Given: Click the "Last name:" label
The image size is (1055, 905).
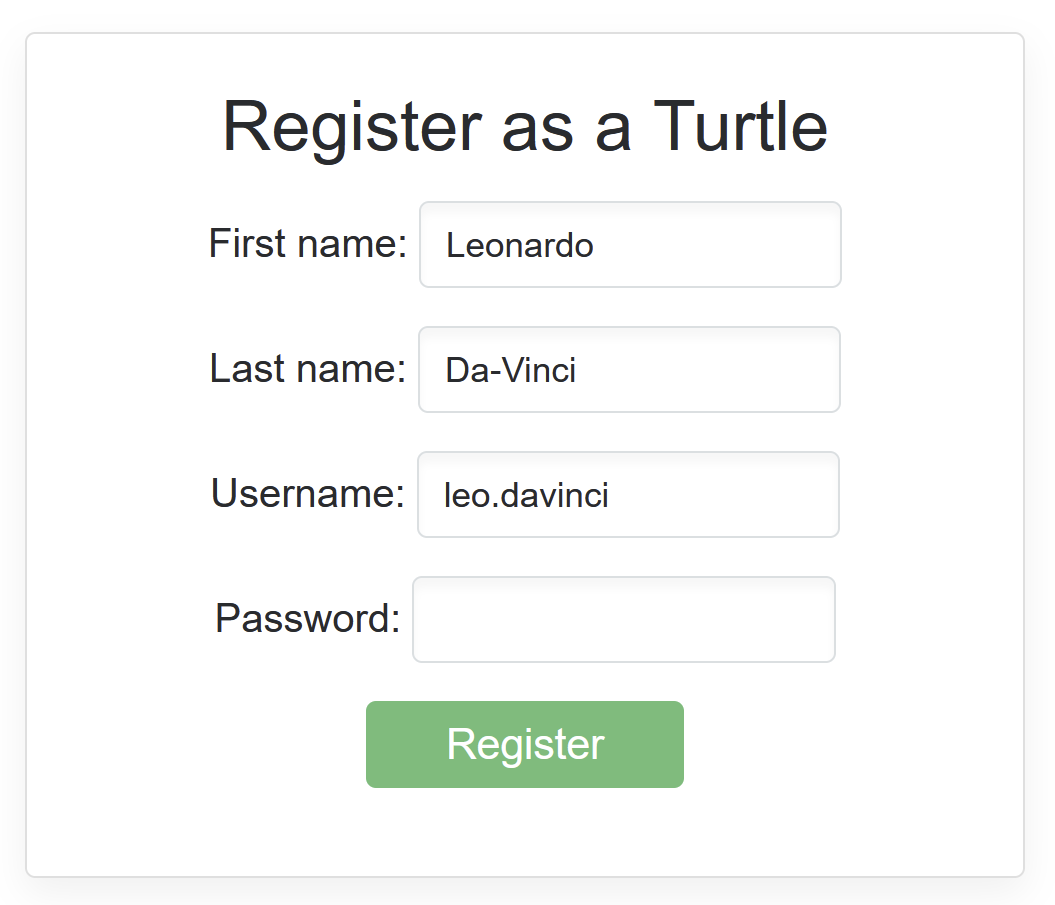Looking at the screenshot, I should click(307, 368).
